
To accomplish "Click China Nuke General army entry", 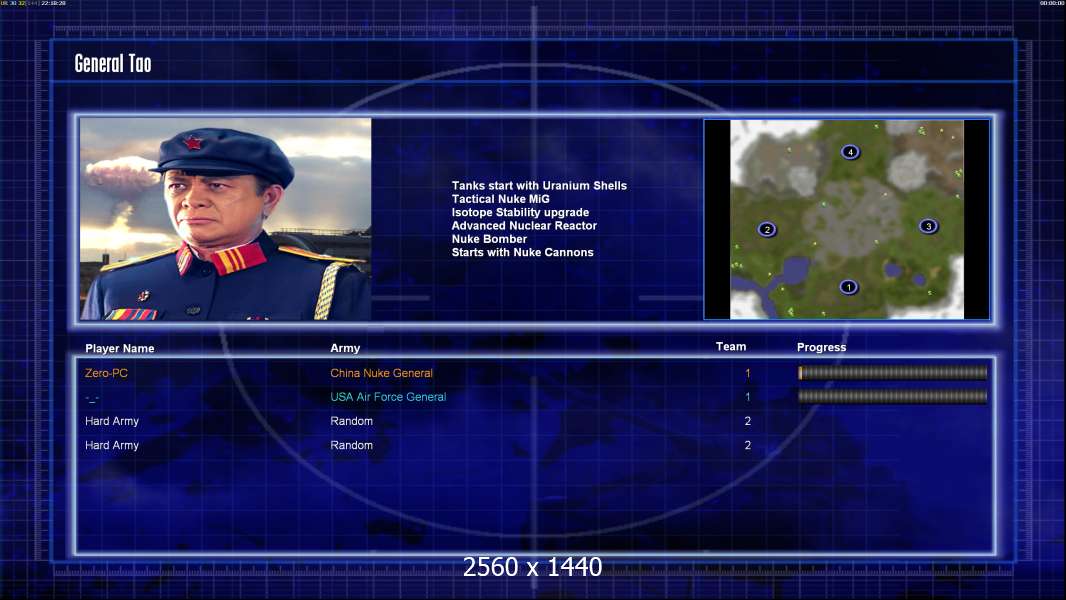I will 381,373.
